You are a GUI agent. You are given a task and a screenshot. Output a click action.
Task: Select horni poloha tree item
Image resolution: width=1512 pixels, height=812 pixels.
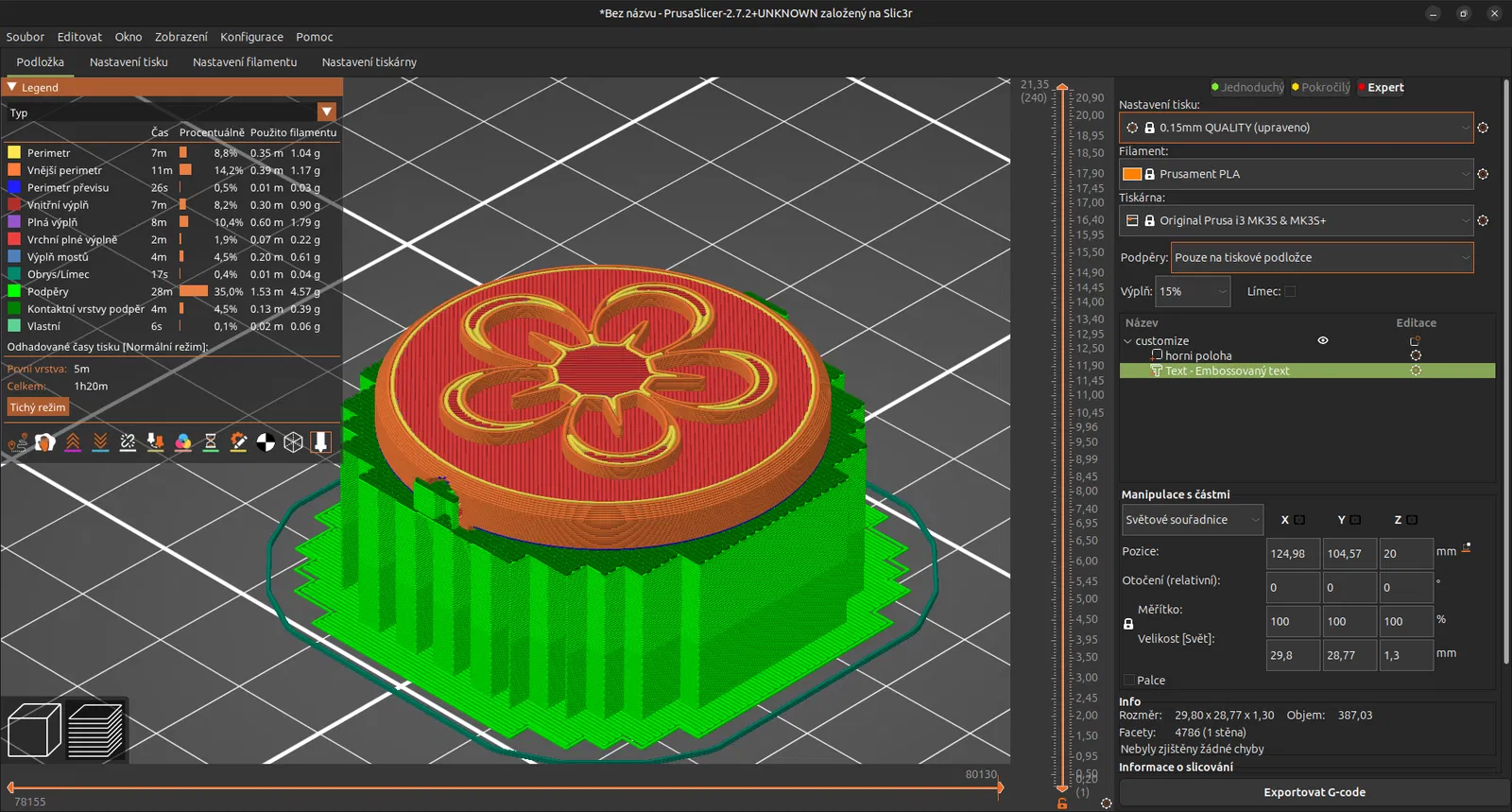coord(1198,355)
